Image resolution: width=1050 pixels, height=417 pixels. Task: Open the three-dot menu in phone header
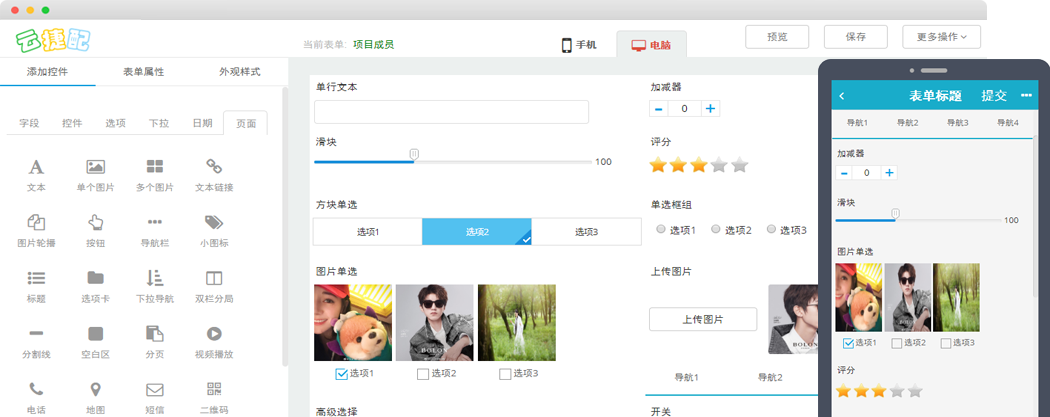tap(1025, 96)
